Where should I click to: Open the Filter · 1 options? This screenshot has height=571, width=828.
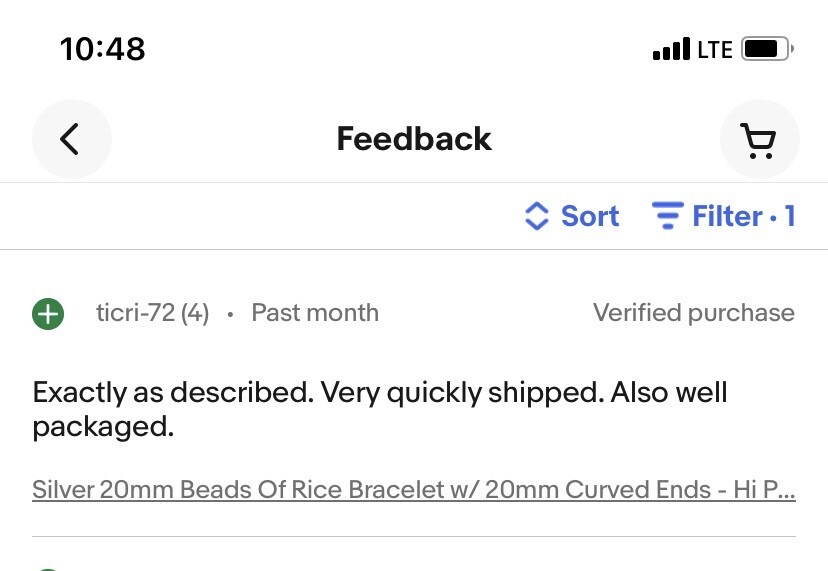click(x=724, y=216)
